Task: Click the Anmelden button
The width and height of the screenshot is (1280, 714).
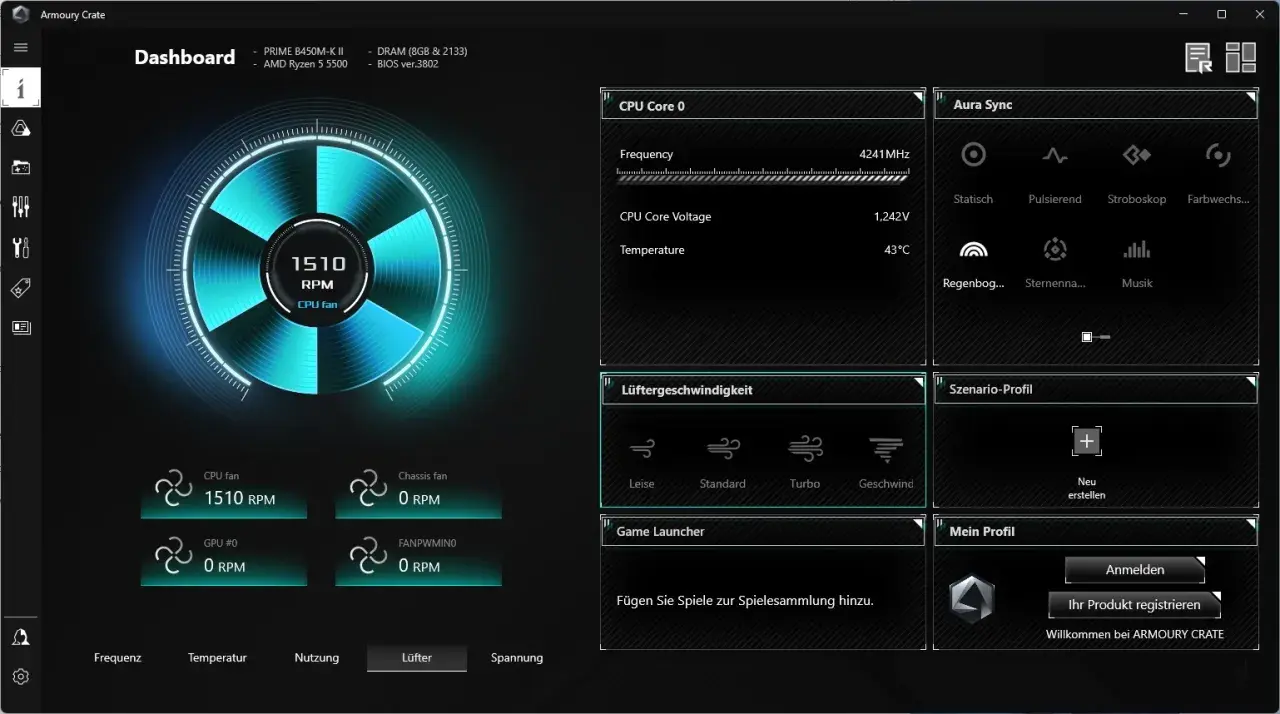Action: point(1135,569)
